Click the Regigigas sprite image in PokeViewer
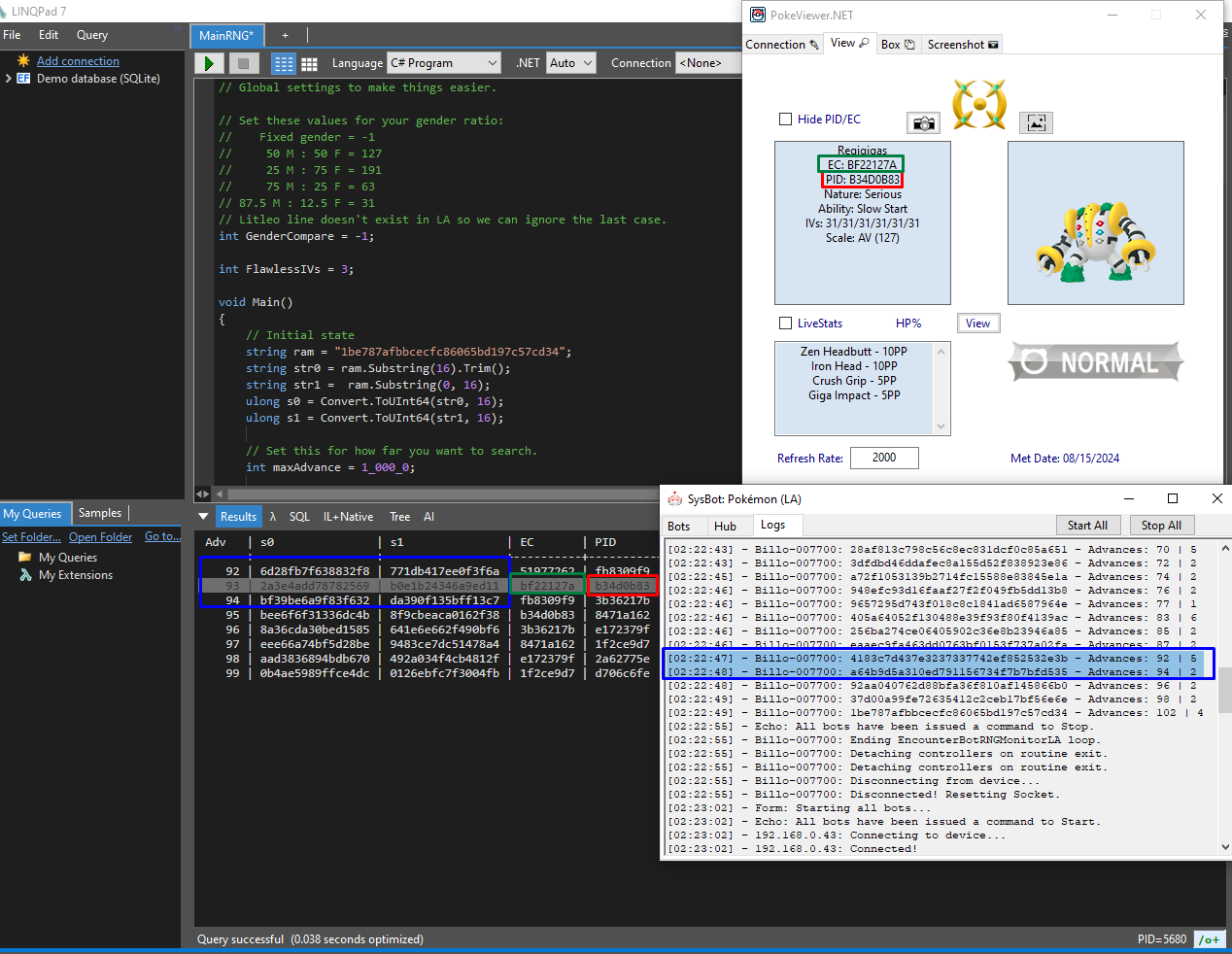The image size is (1232, 954). click(x=1095, y=240)
